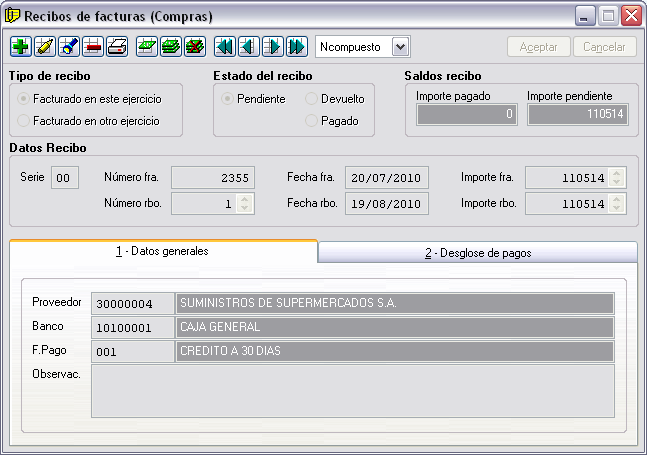
Task: Select the 'Pendiente' status radio button
Action: click(x=227, y=99)
